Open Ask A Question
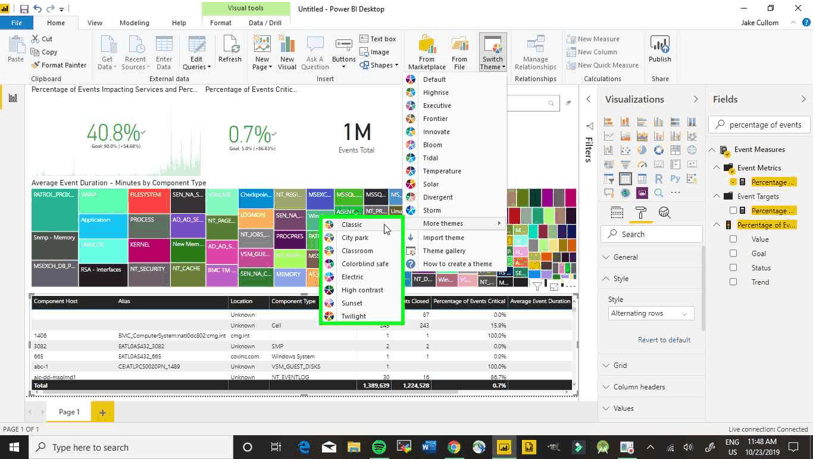The image size is (815, 461). 315,52
